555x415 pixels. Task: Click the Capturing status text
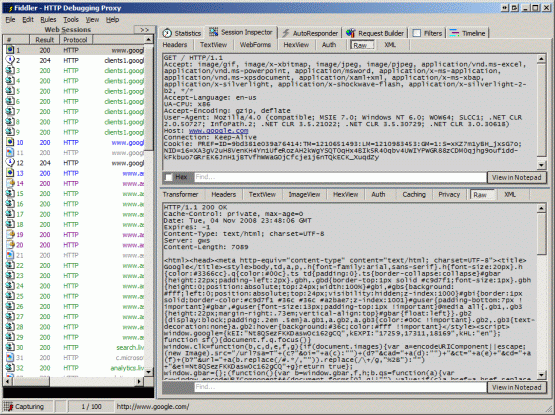29,407
